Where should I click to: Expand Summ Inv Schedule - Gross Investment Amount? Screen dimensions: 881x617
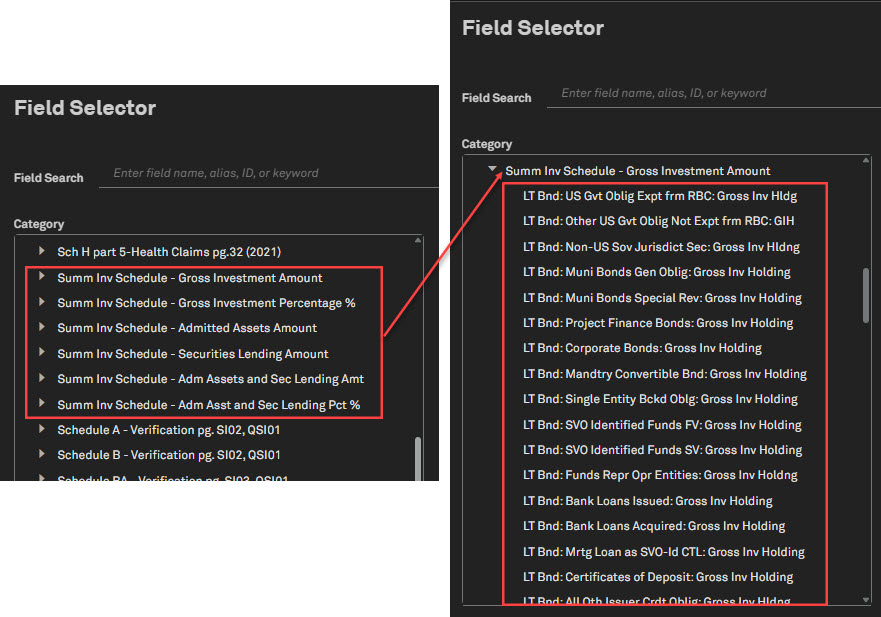[42, 277]
